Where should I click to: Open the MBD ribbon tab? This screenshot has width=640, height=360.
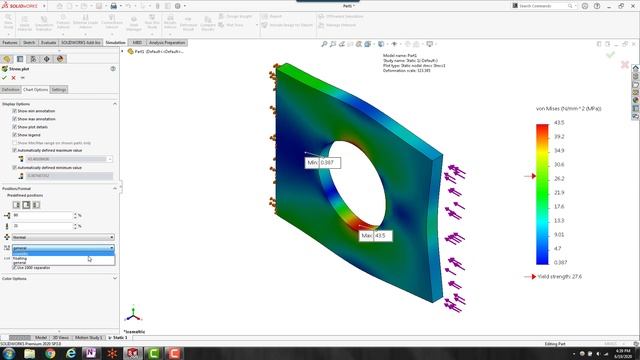[137, 42]
